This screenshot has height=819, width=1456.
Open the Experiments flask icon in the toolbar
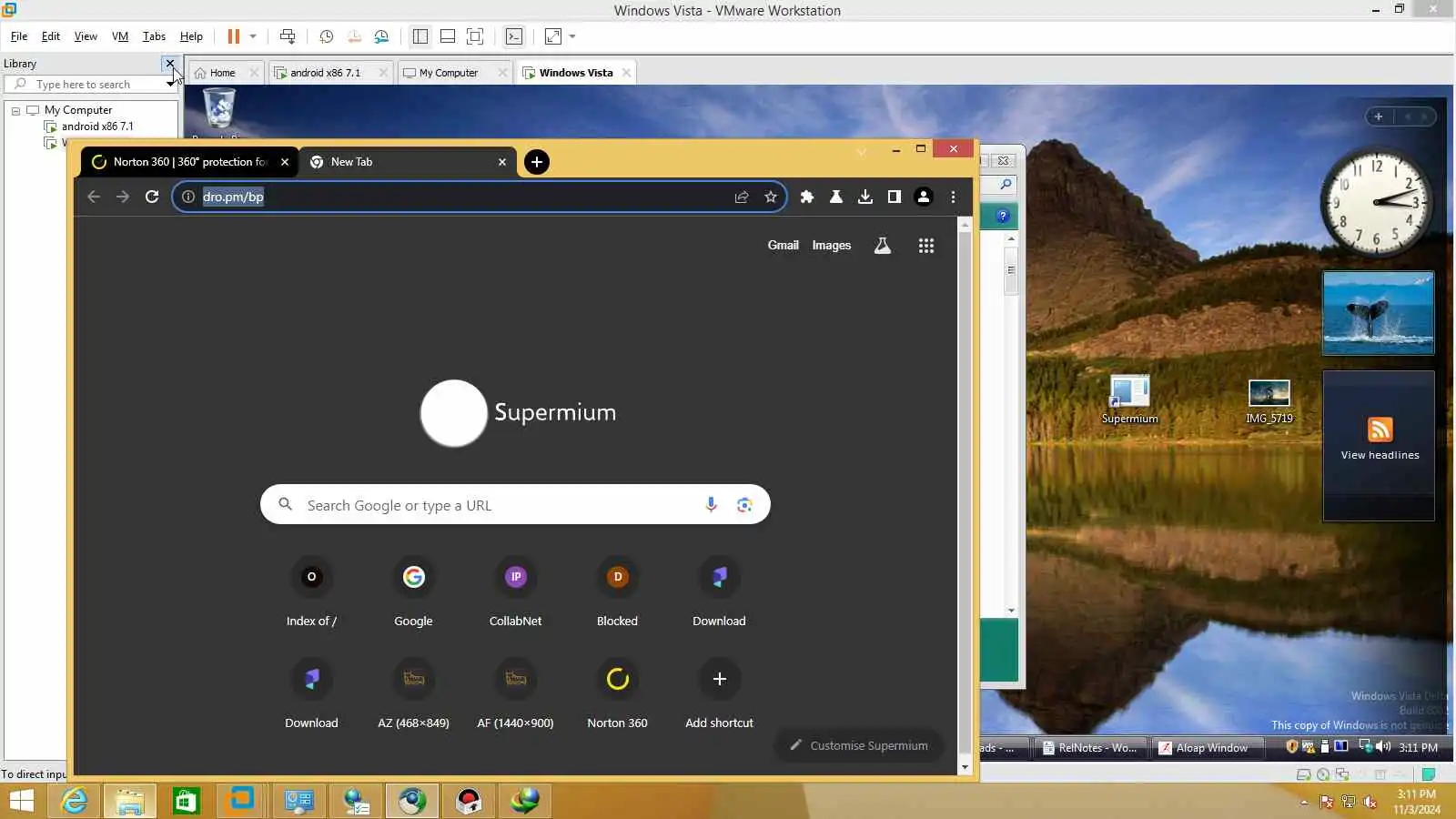(x=836, y=197)
